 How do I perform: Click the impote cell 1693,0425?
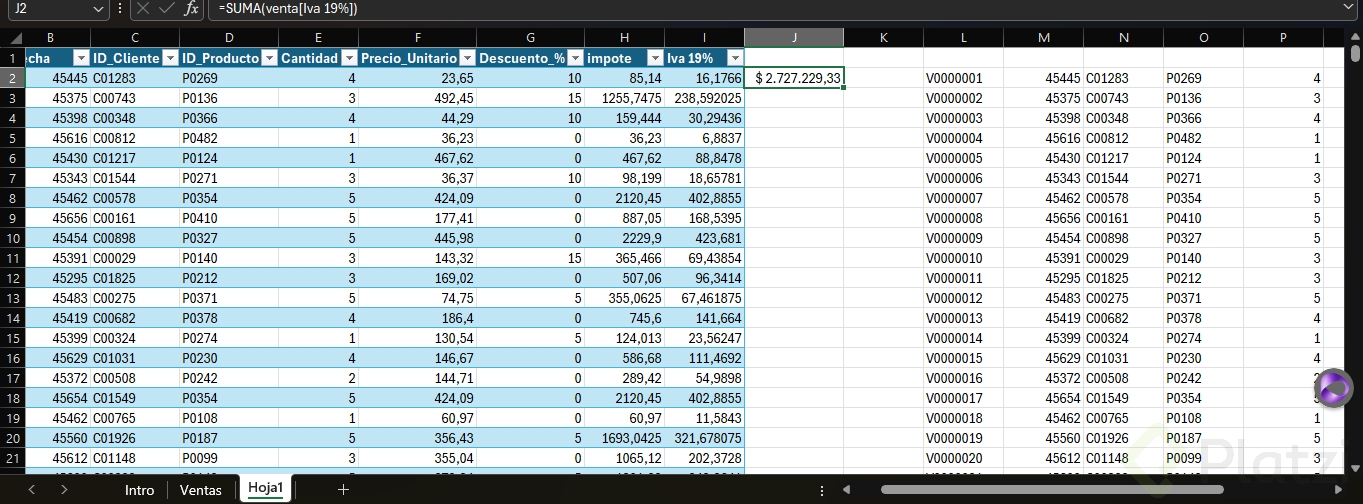click(x=625, y=438)
